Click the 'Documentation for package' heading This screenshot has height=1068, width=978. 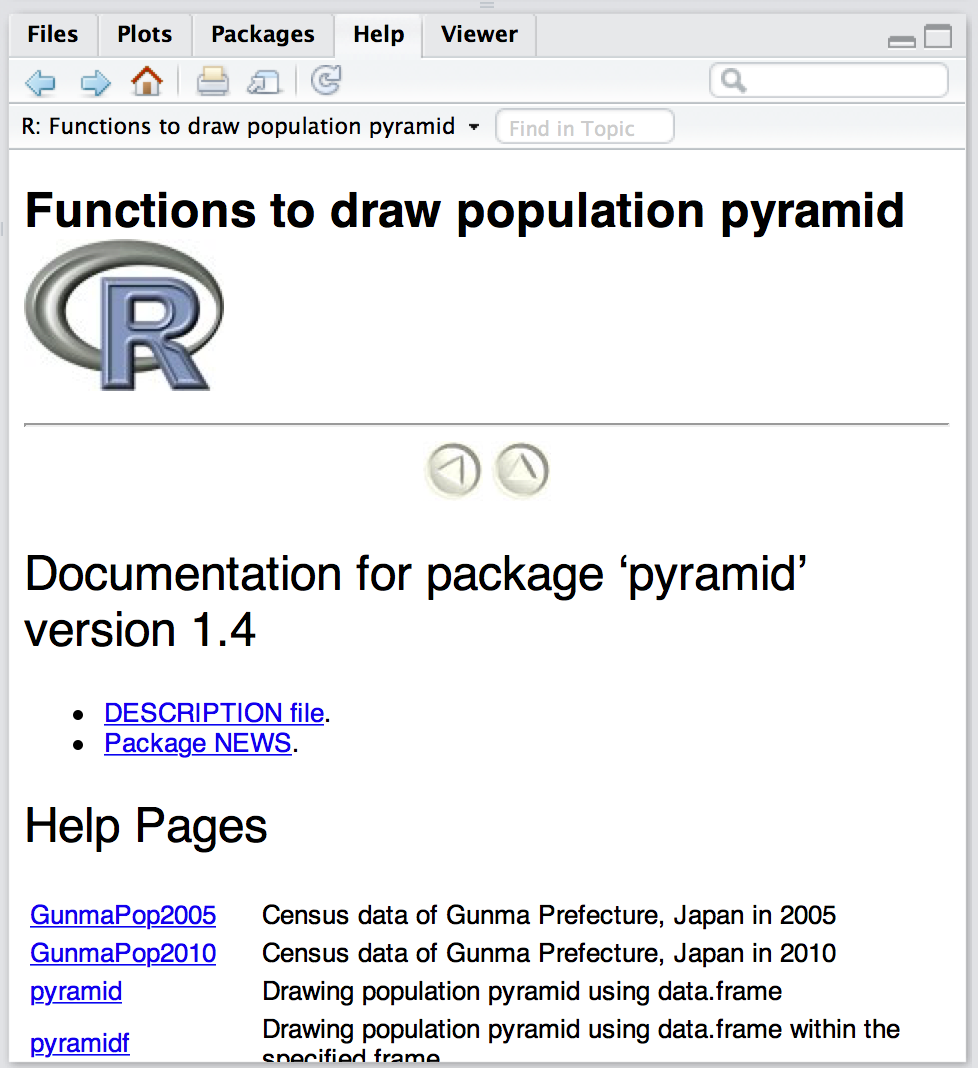click(x=415, y=601)
